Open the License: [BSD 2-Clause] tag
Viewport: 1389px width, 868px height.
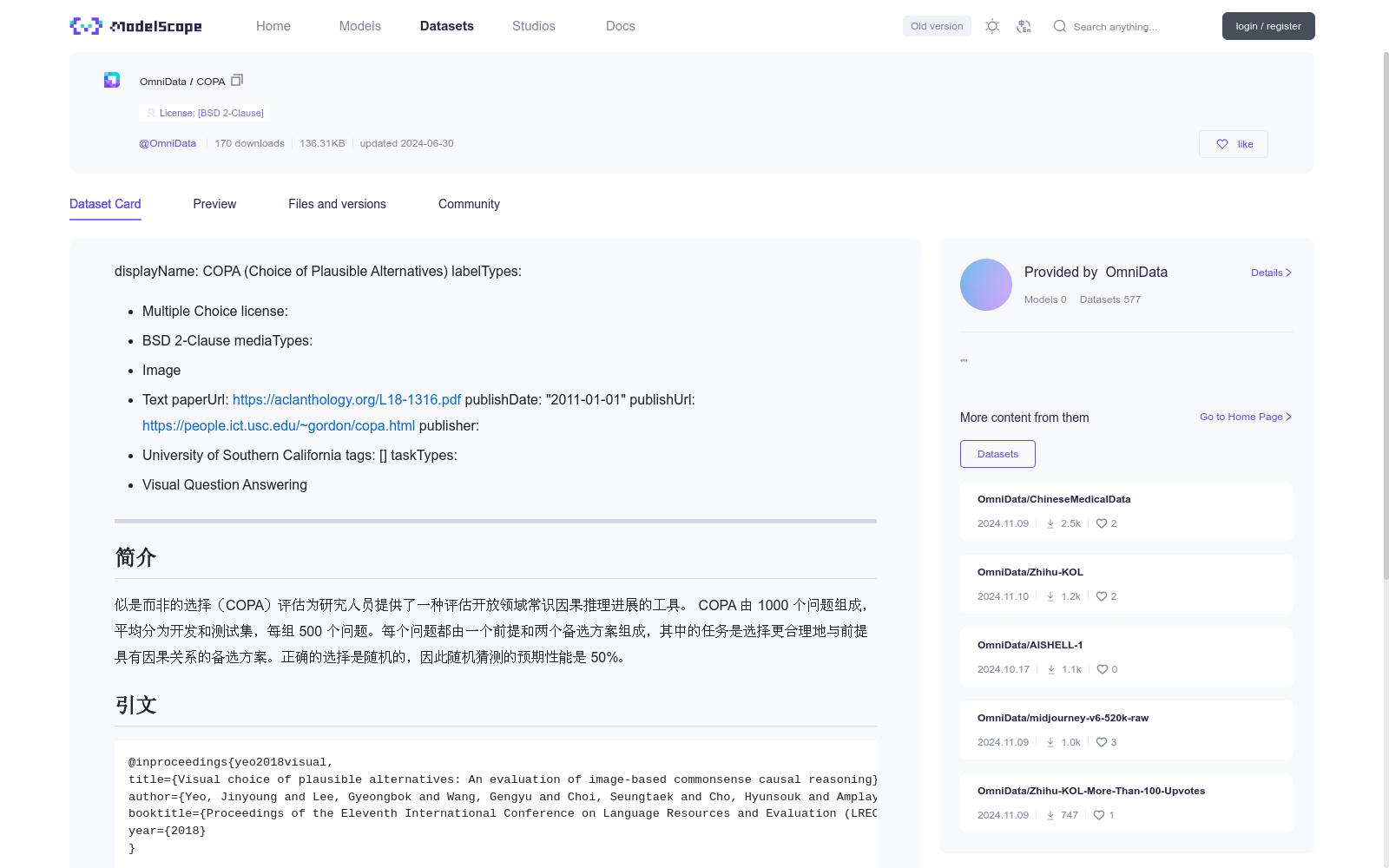coord(204,113)
